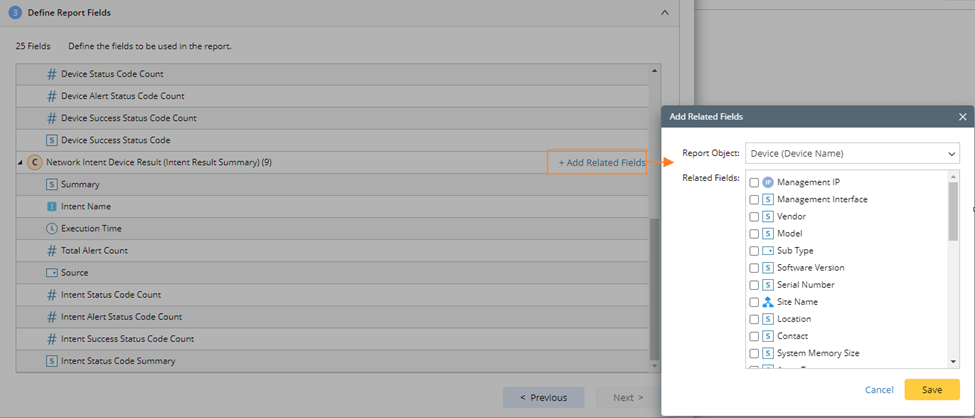Enable the Vendor field checkbox
This screenshot has width=975, height=418.
coord(754,217)
